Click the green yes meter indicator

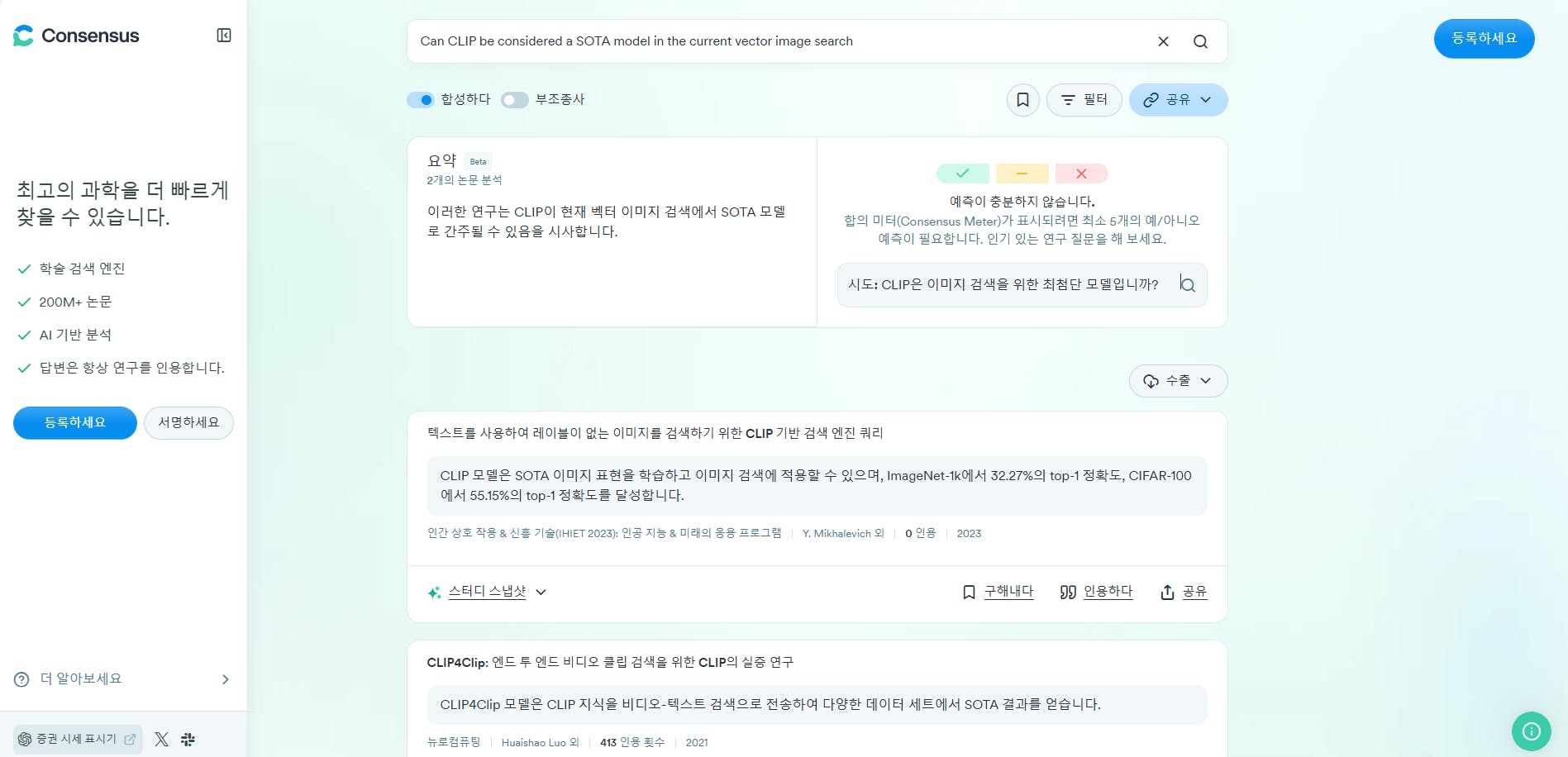(962, 174)
